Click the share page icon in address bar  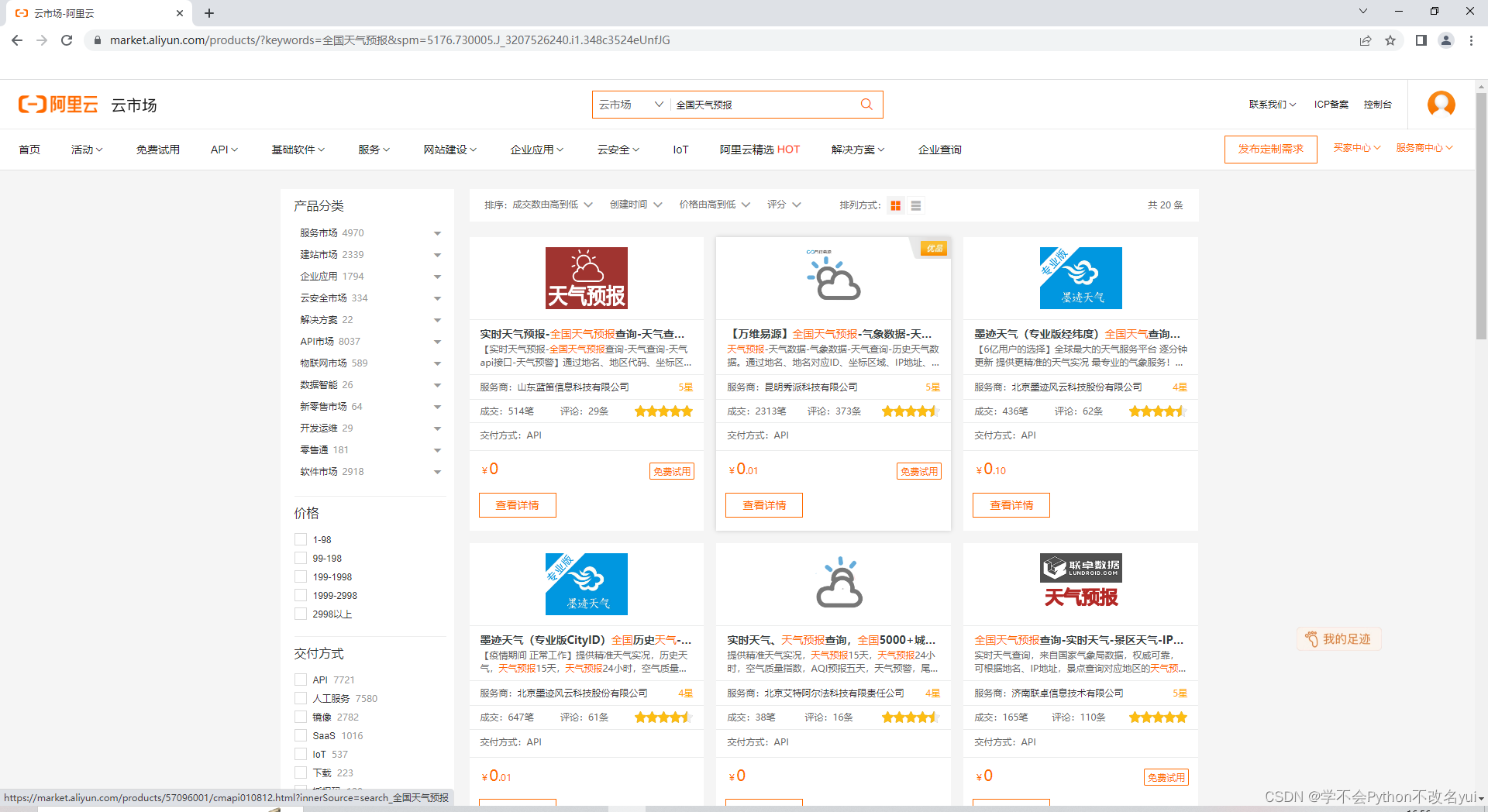(1366, 40)
